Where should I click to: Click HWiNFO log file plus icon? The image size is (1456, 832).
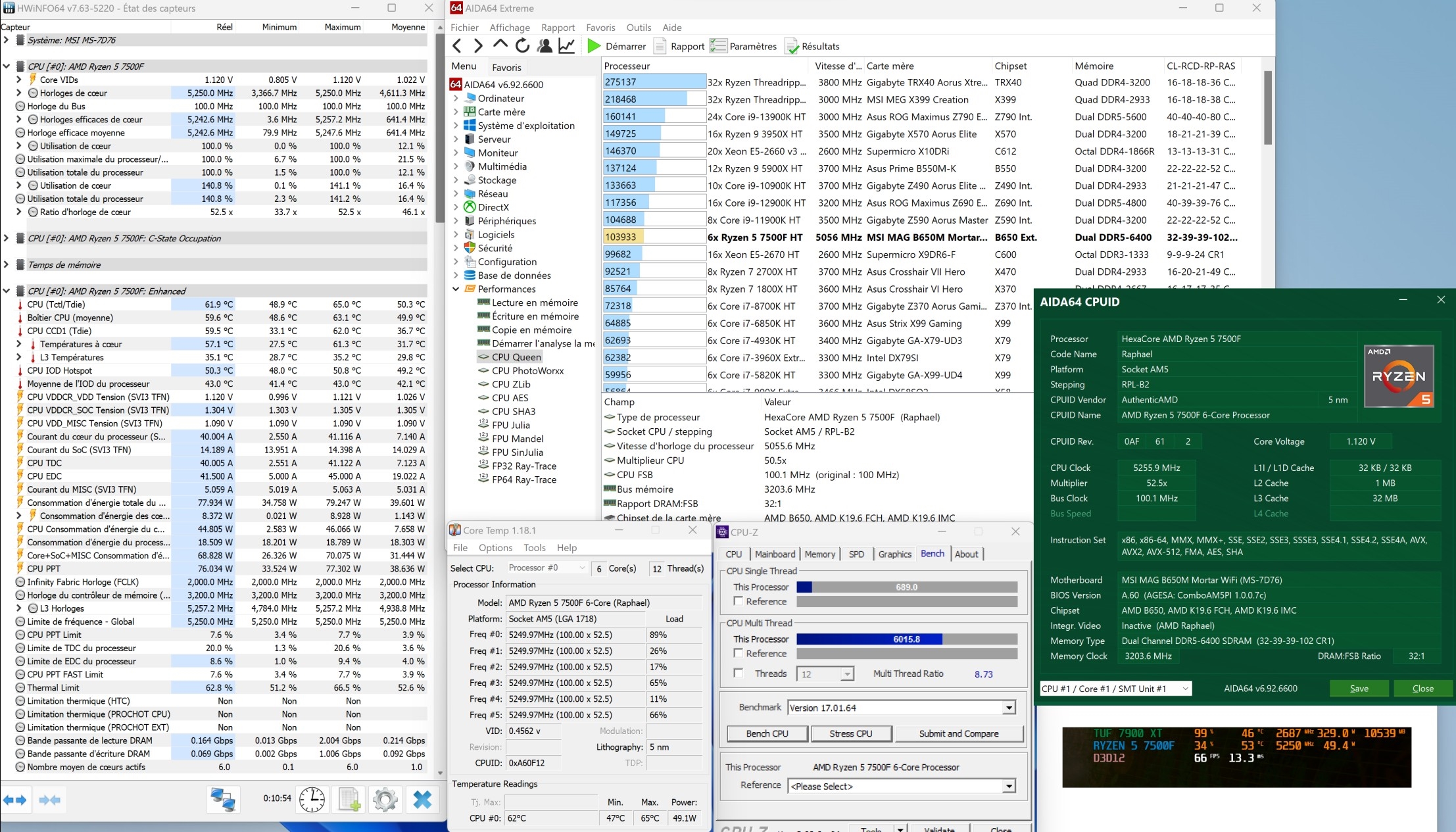point(349,800)
